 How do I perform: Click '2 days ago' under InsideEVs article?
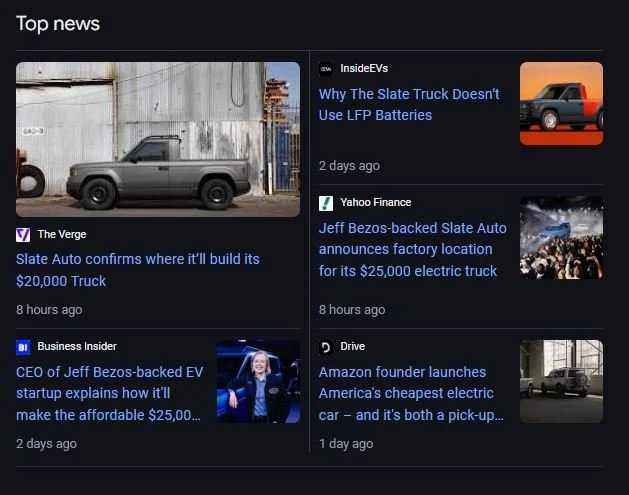349,166
